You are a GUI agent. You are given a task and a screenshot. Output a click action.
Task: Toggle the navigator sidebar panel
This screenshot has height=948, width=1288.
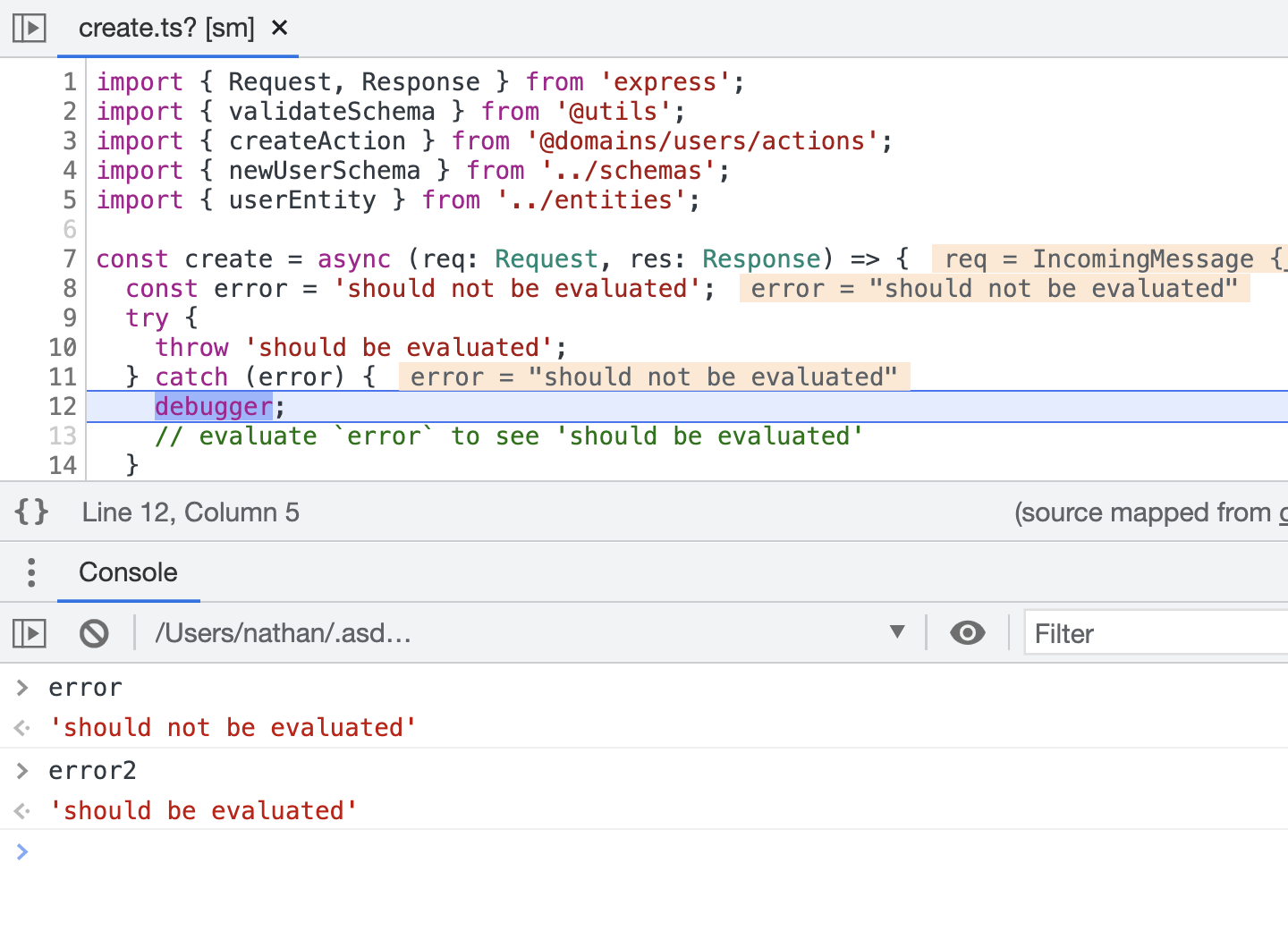coord(29,28)
